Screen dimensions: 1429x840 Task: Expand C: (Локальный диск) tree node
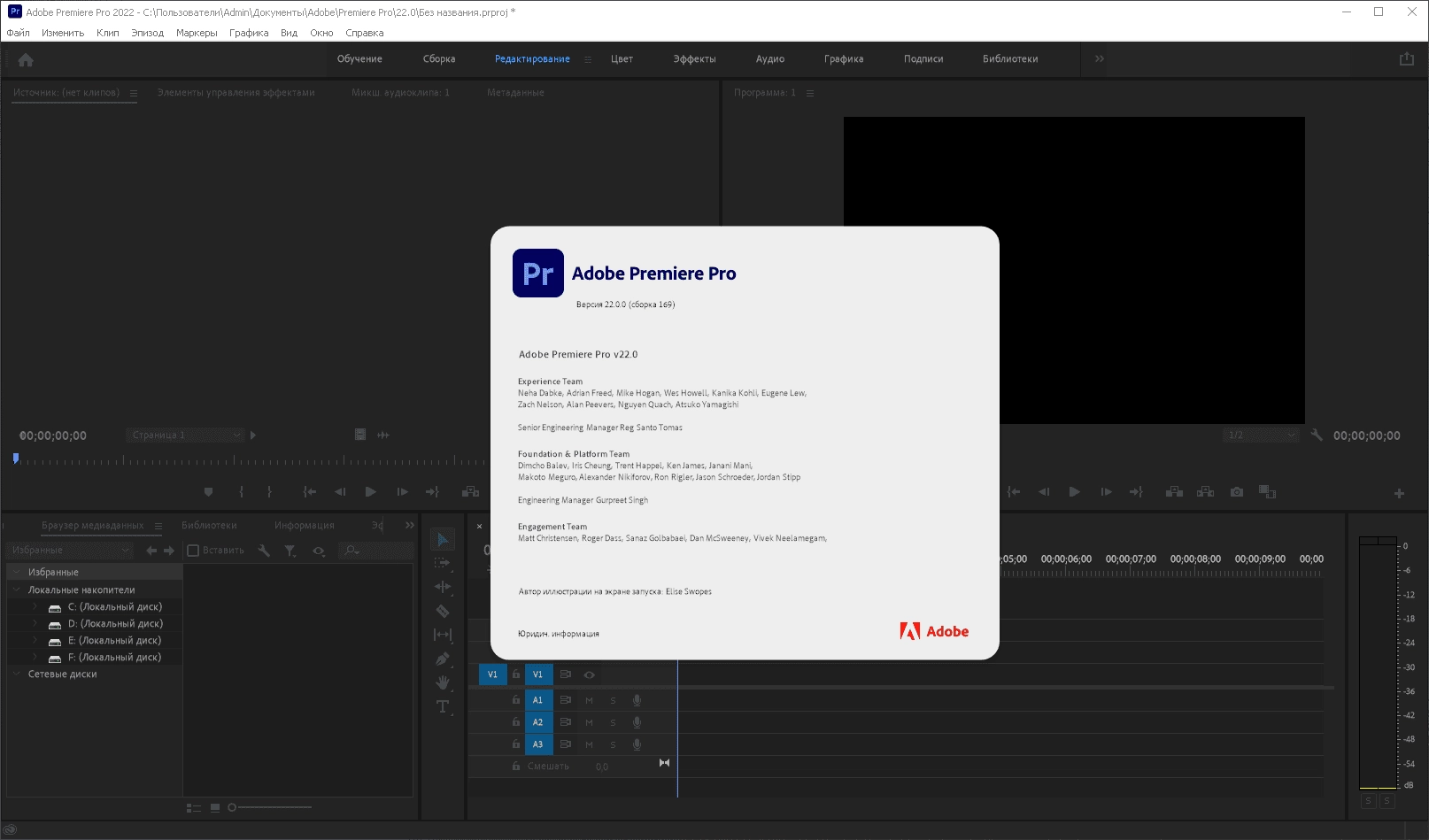(35, 606)
